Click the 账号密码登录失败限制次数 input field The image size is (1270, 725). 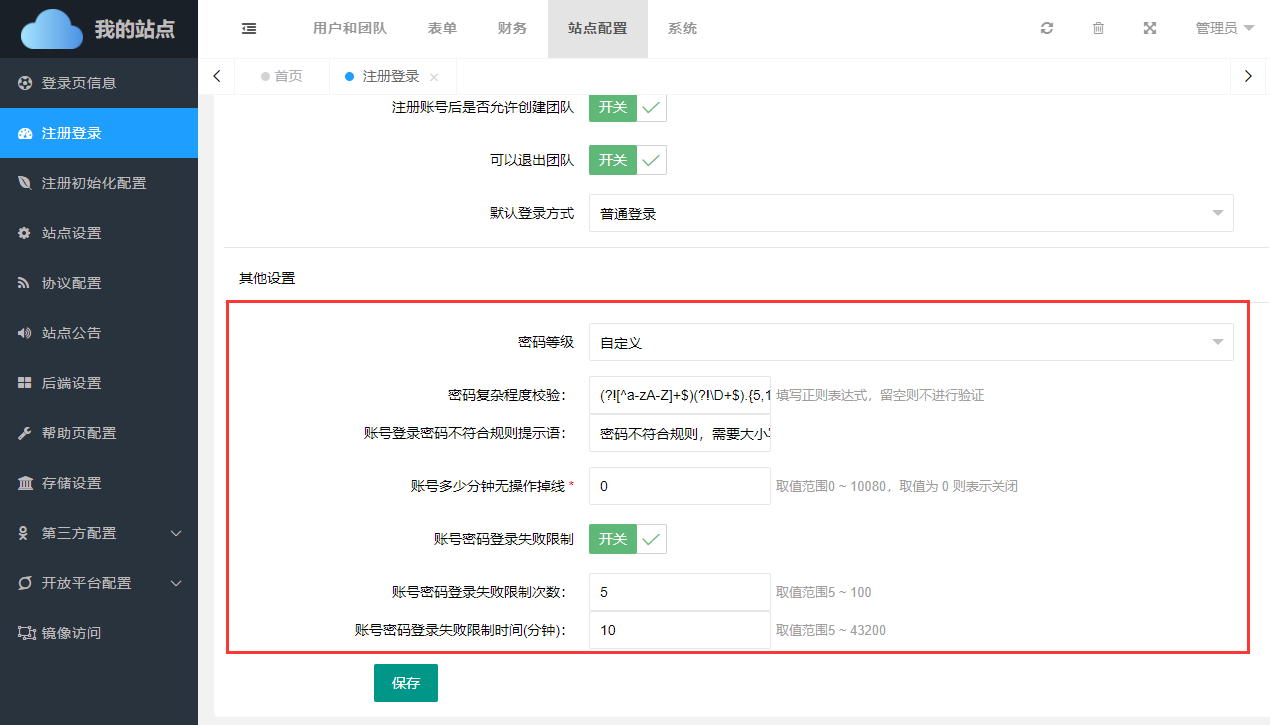coord(679,592)
